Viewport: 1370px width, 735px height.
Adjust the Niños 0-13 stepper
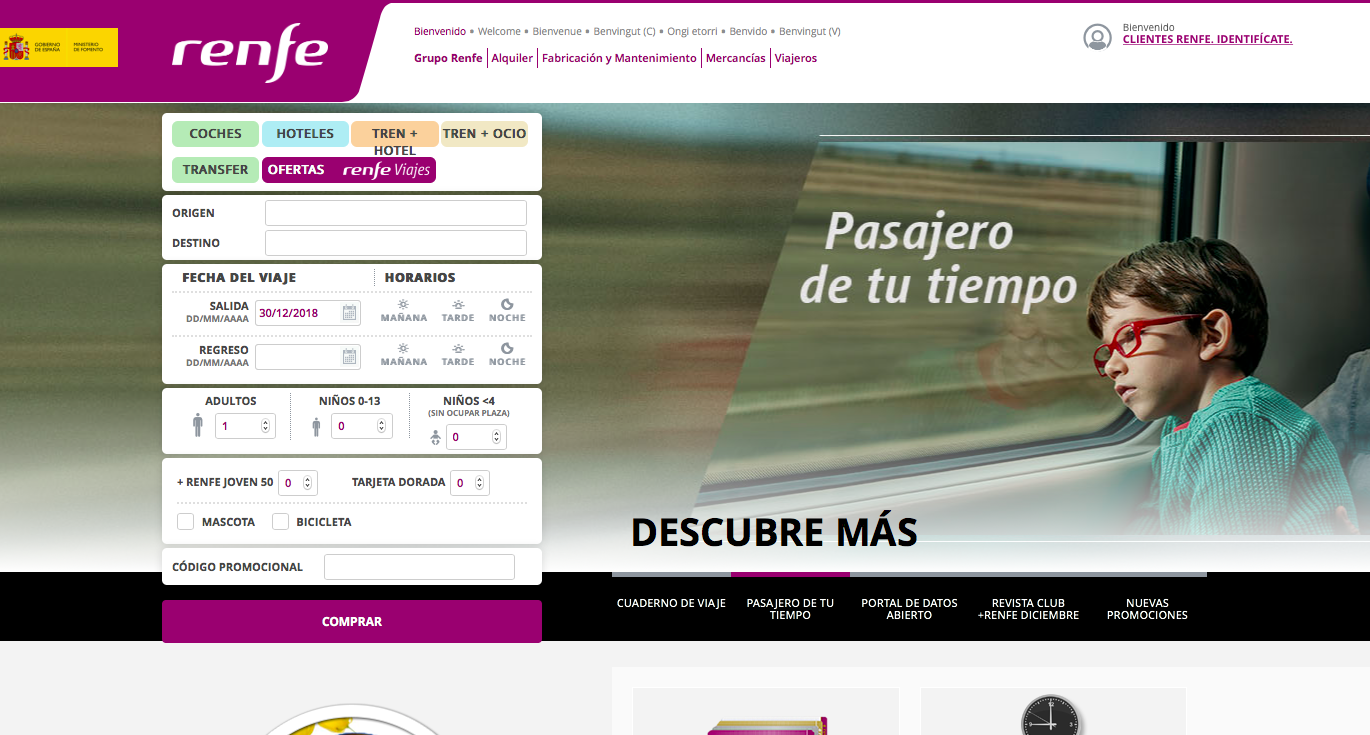pos(381,426)
